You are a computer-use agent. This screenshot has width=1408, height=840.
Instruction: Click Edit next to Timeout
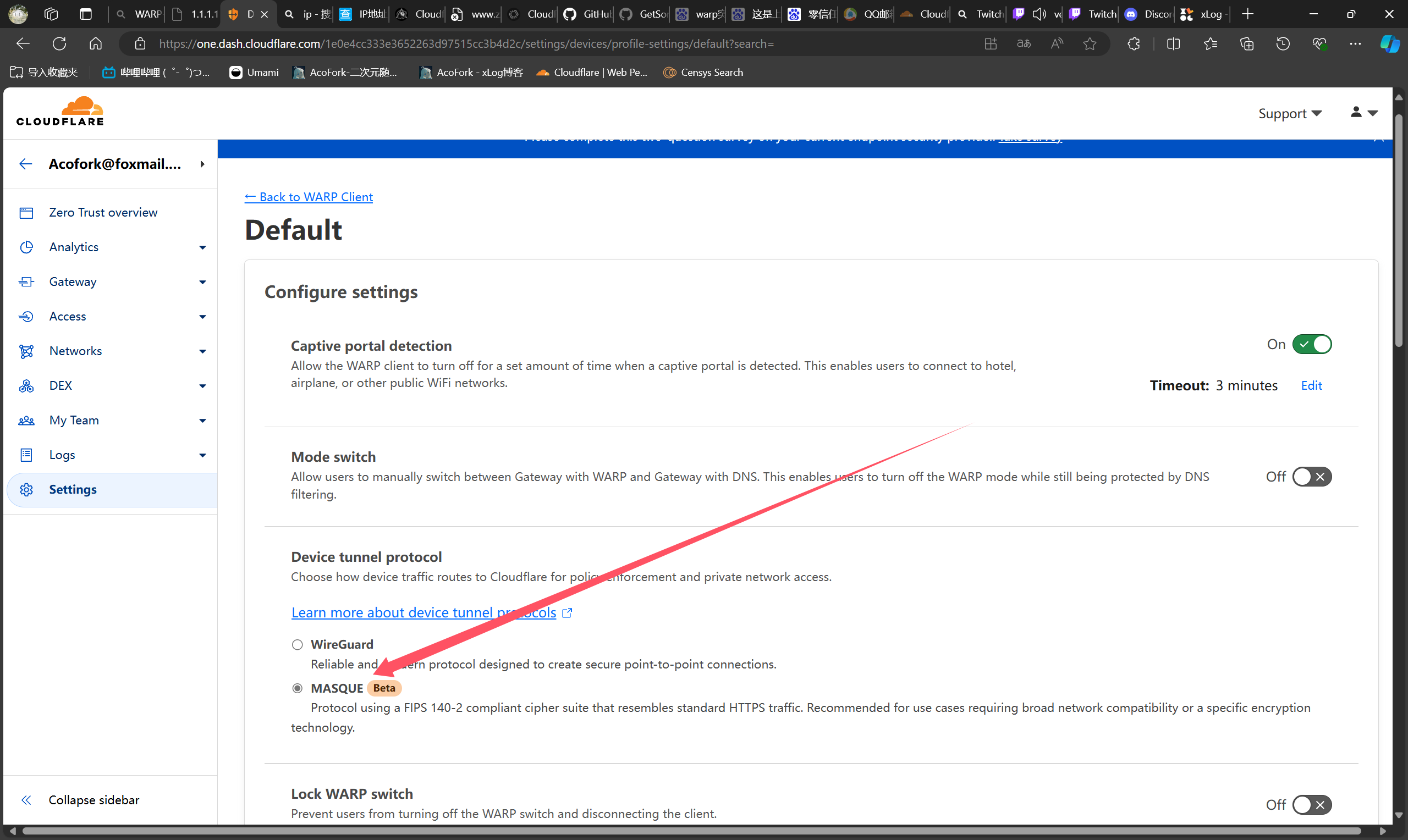tap(1312, 386)
